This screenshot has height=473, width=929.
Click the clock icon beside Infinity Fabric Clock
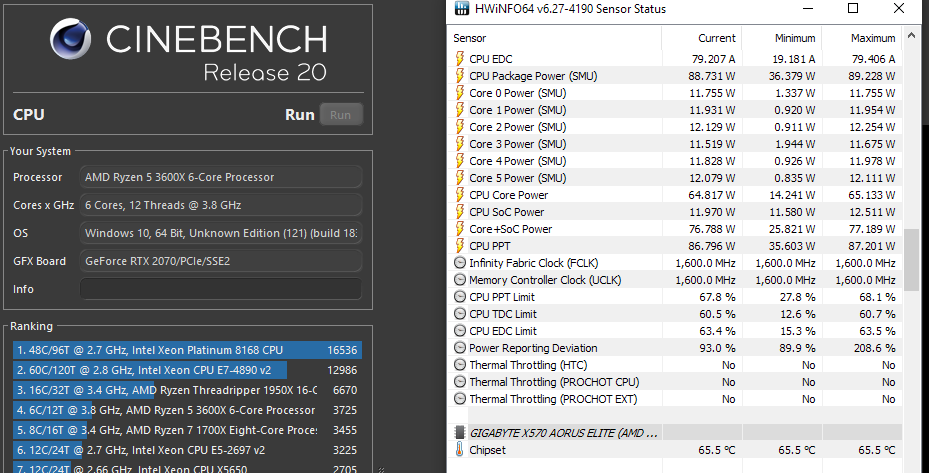point(460,263)
